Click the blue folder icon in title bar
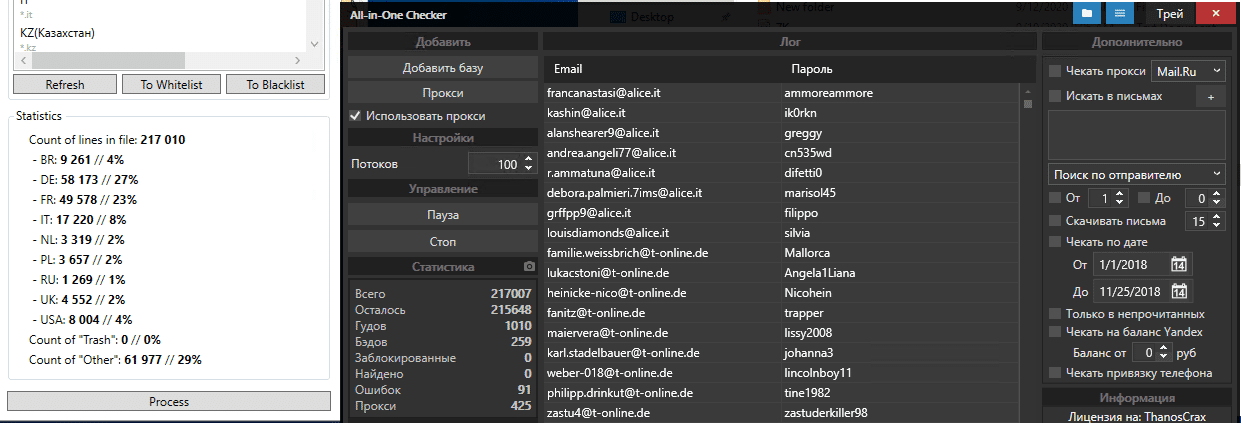Screen dimensions: 1241x423 1084,14
